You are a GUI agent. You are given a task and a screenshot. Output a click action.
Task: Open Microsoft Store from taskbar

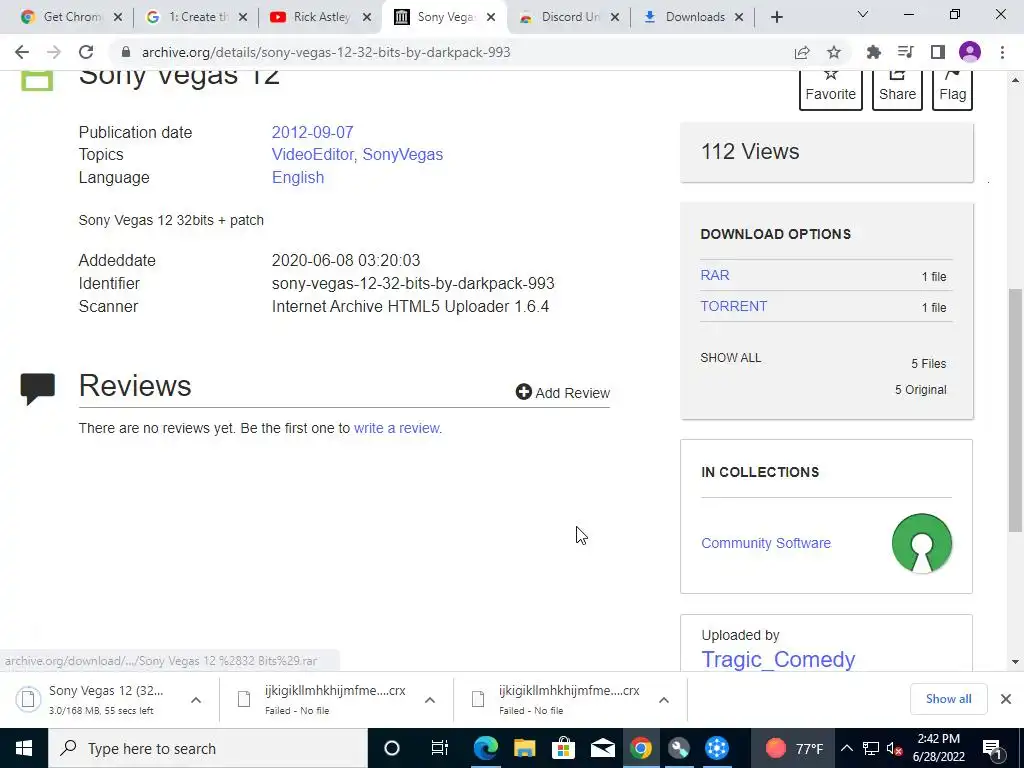coord(563,748)
